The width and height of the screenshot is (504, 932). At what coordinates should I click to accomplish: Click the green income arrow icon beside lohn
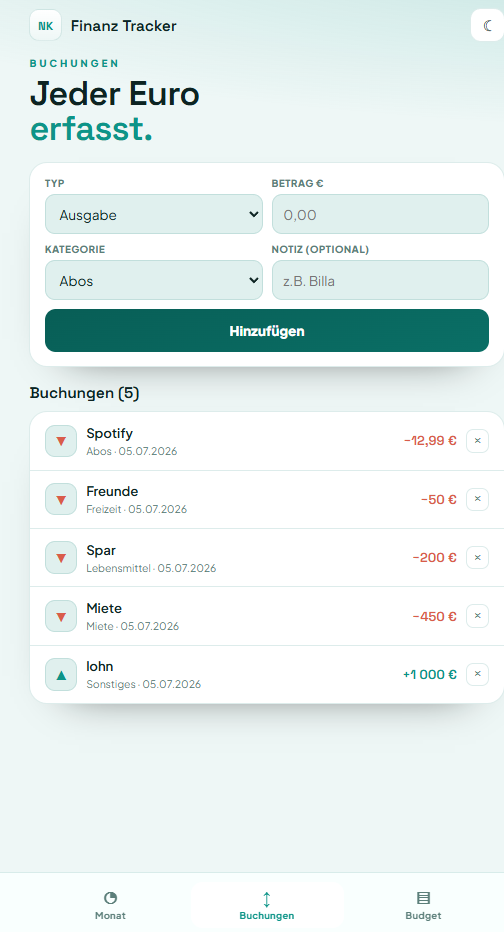(x=61, y=675)
